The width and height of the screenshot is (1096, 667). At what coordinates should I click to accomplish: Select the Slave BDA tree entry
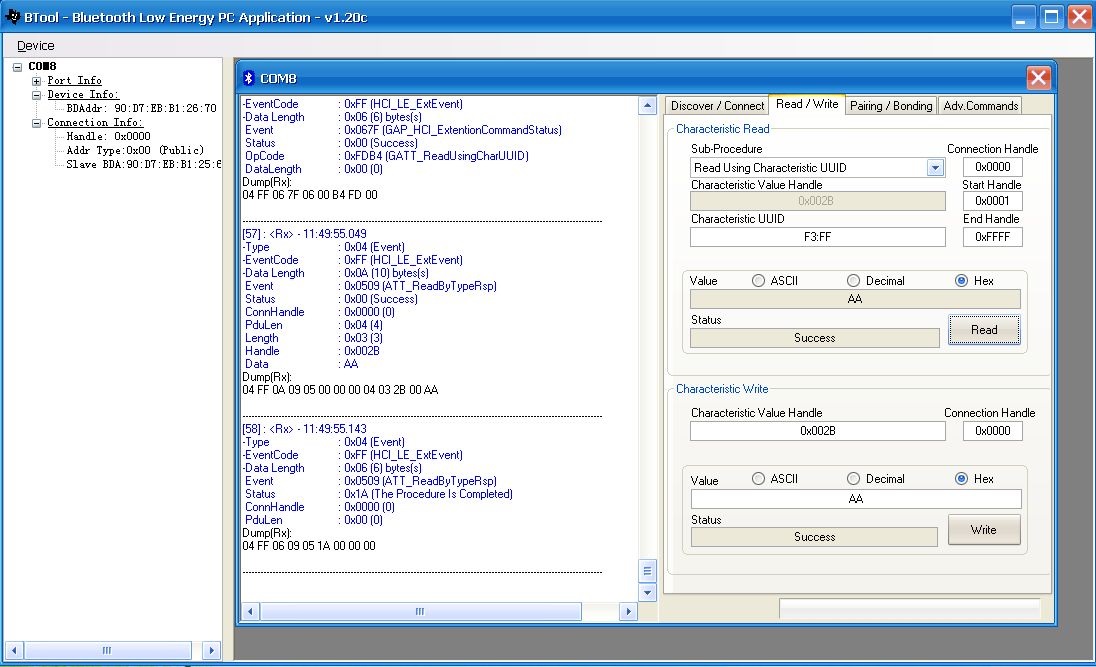point(143,165)
